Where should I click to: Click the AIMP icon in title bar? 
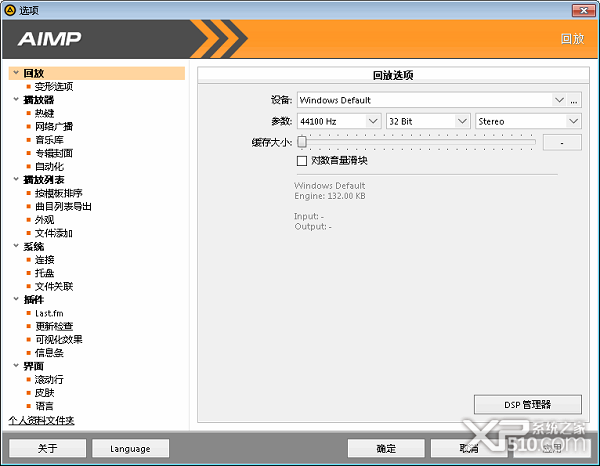10,10
